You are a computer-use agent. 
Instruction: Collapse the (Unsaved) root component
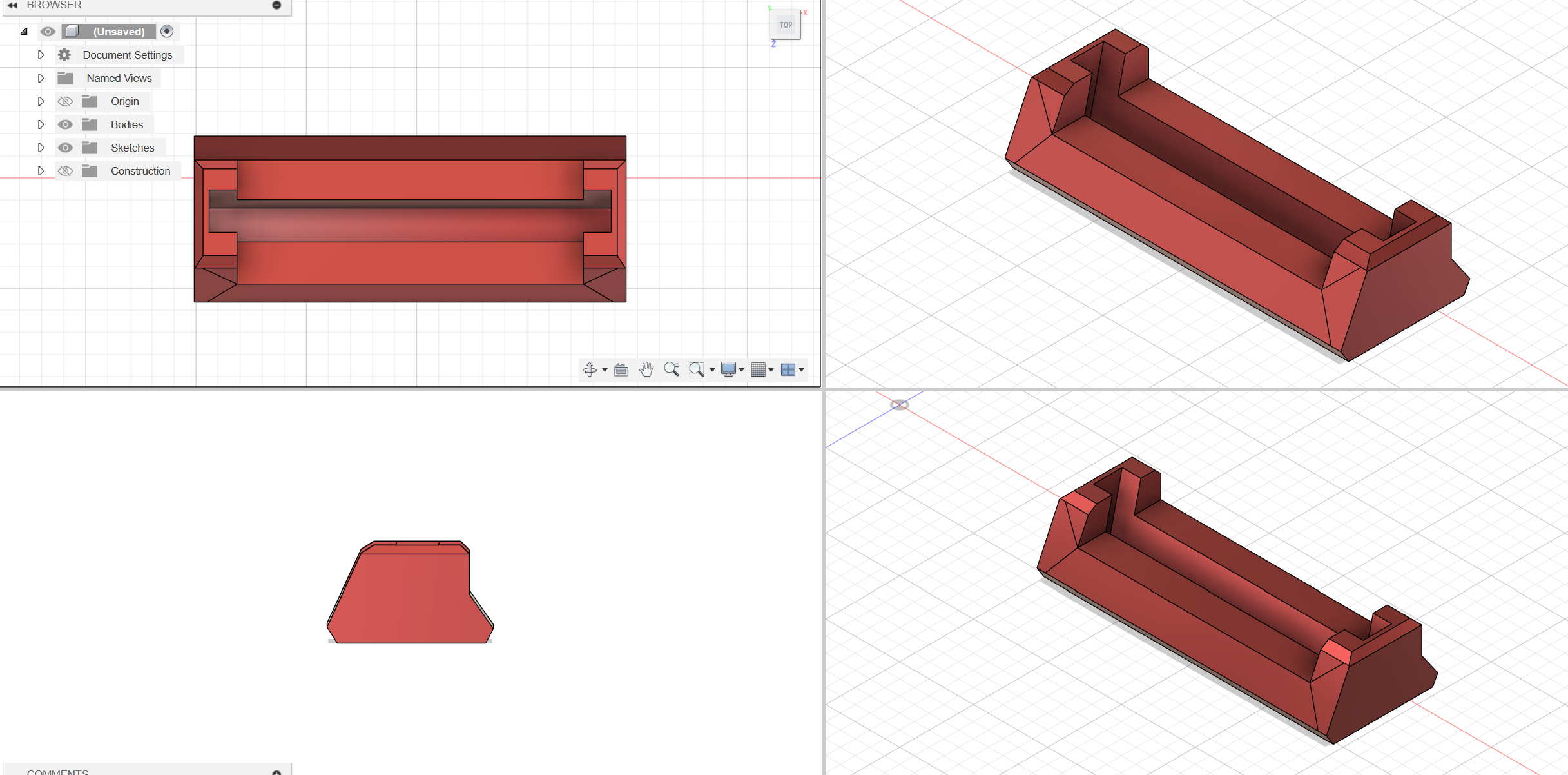pyautogui.click(x=24, y=32)
